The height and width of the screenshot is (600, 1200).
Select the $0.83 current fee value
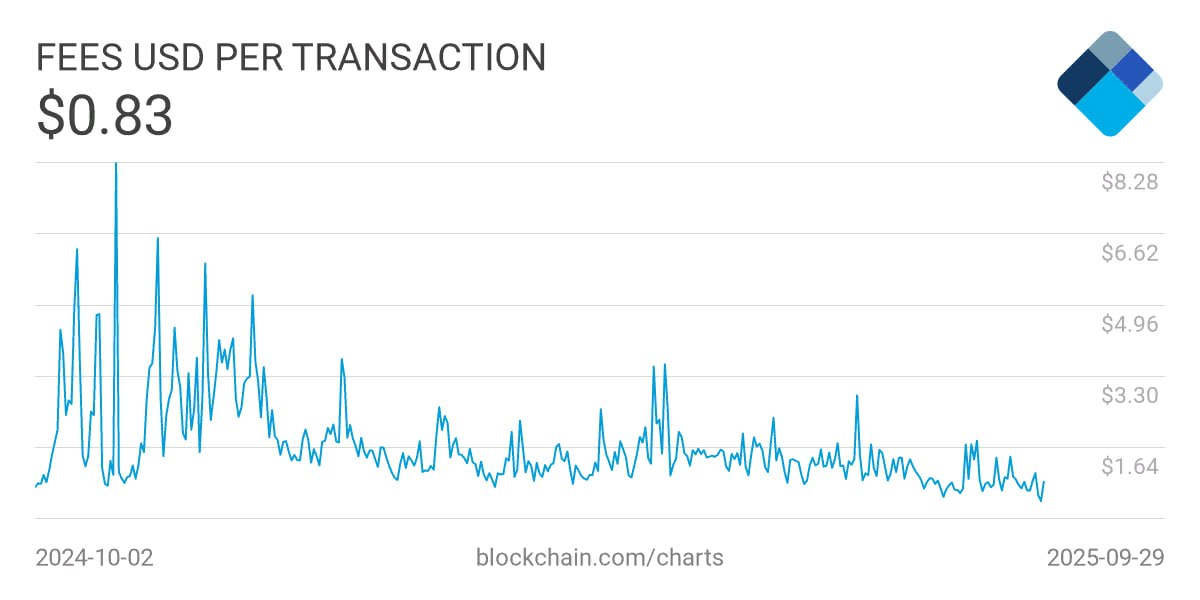pos(105,115)
